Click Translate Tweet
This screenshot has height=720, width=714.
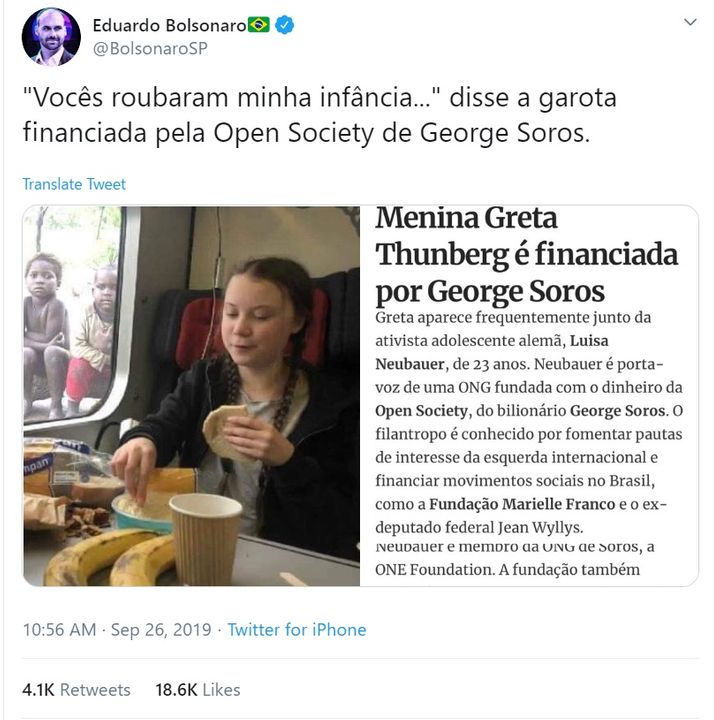[74, 184]
